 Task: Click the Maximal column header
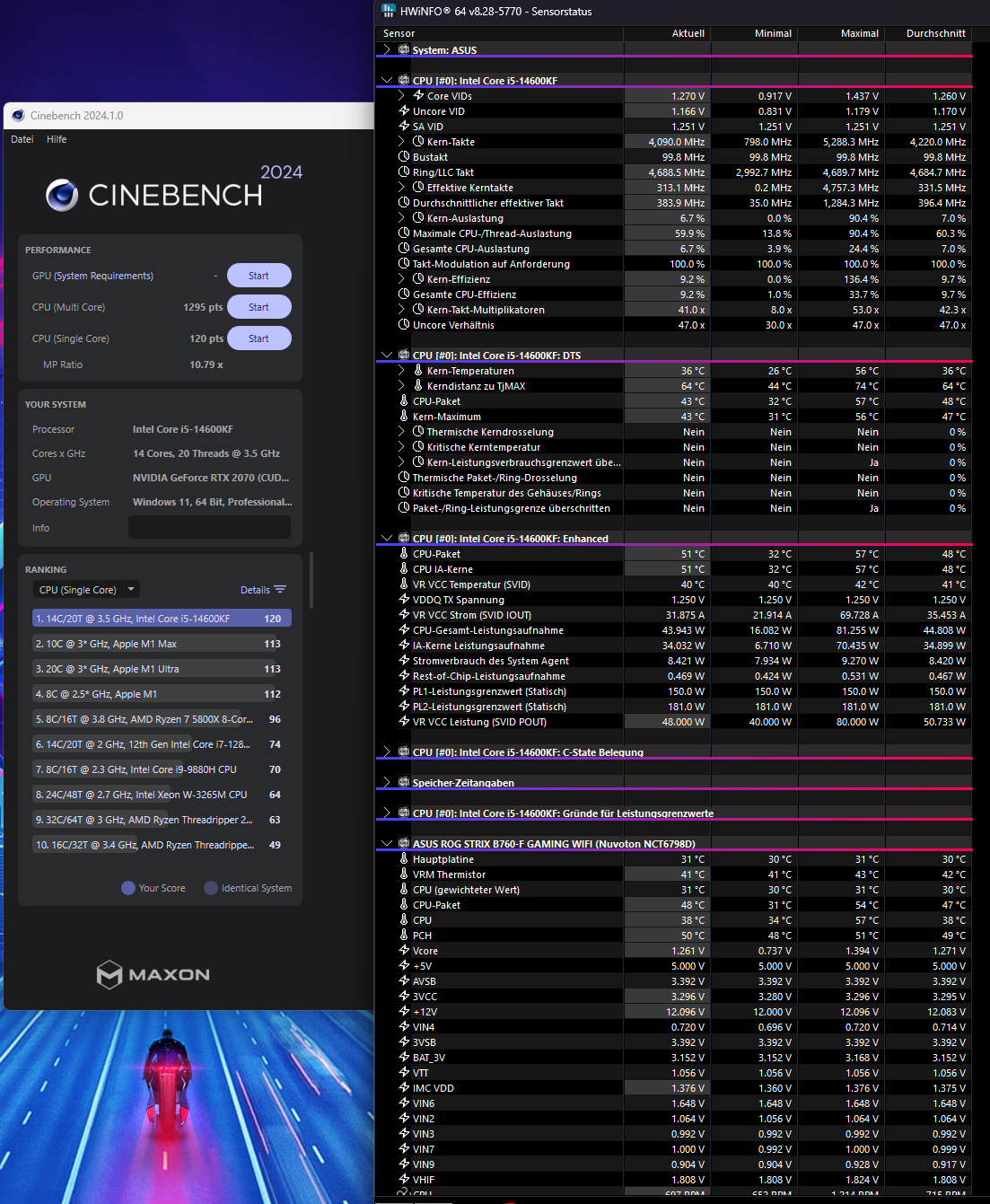click(x=840, y=33)
